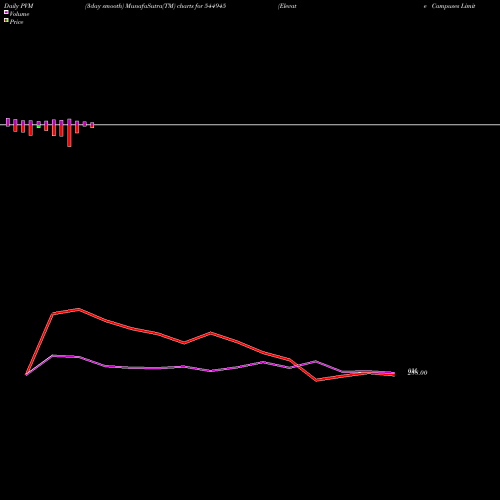Click the Daily PVM heading text
Image resolution: width=500 pixels, height=500 pixels.
click(19, 6)
